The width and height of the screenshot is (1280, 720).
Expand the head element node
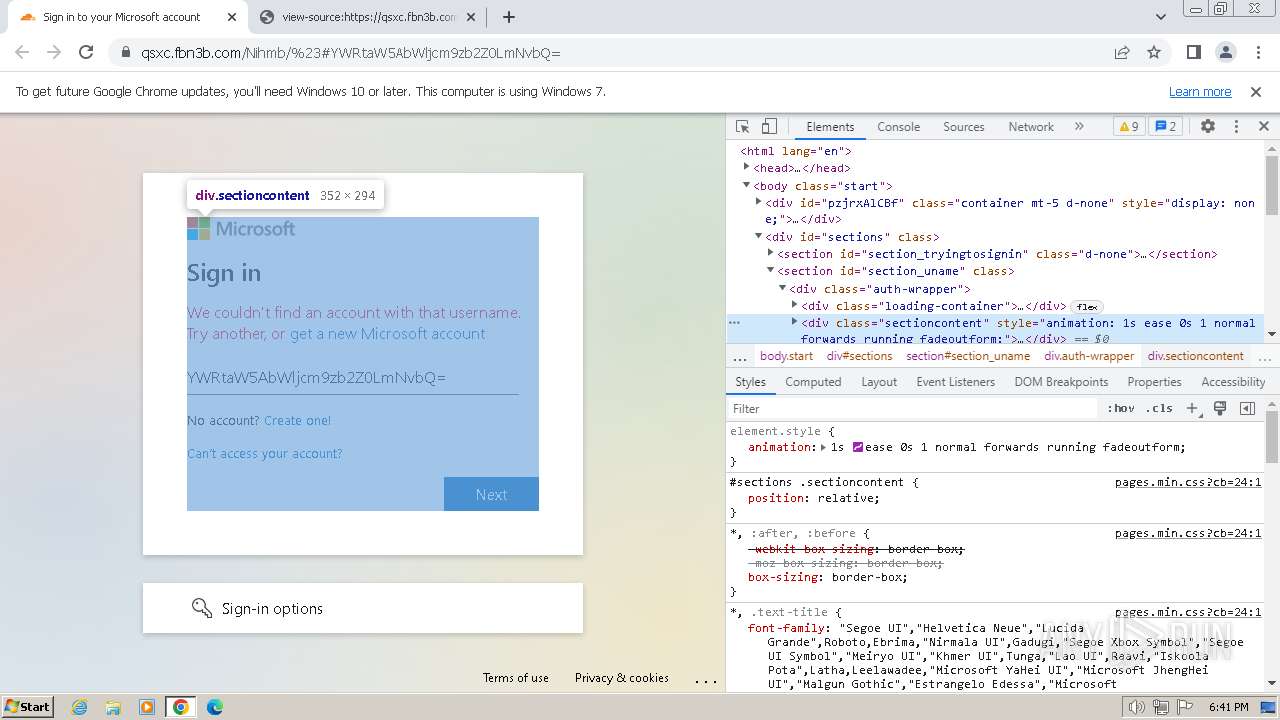(746, 167)
